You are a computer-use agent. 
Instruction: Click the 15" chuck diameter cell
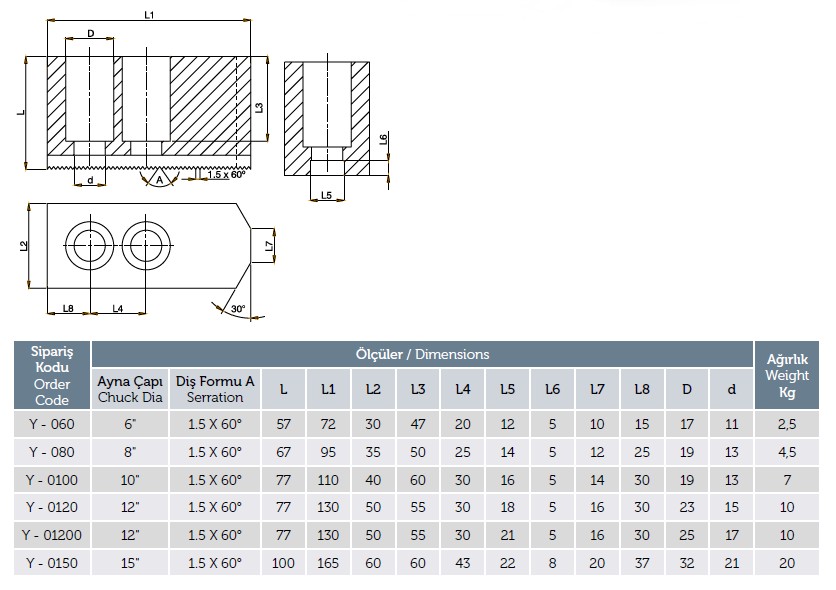130,564
